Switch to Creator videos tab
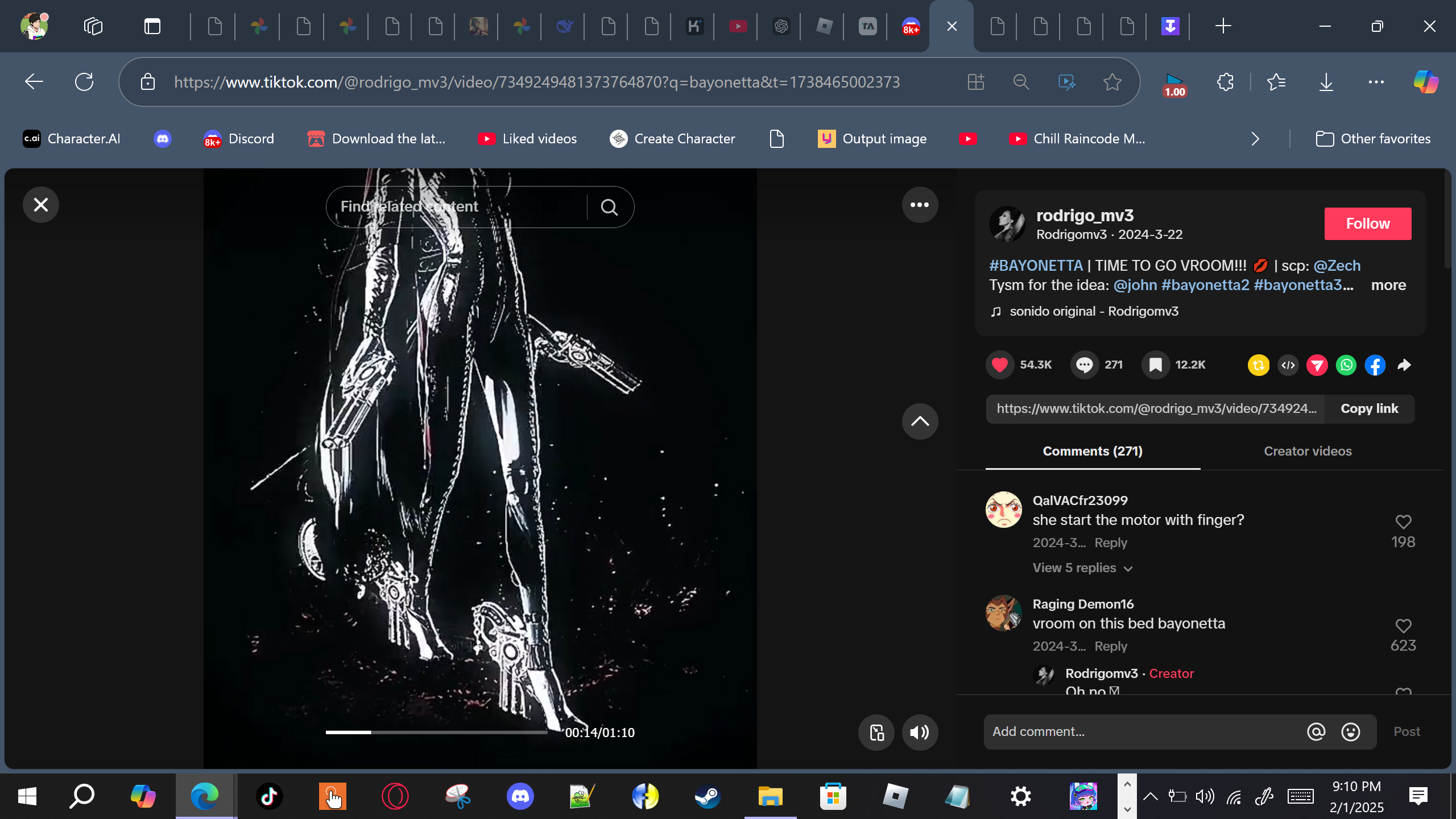This screenshot has width=1456, height=819. (1308, 451)
